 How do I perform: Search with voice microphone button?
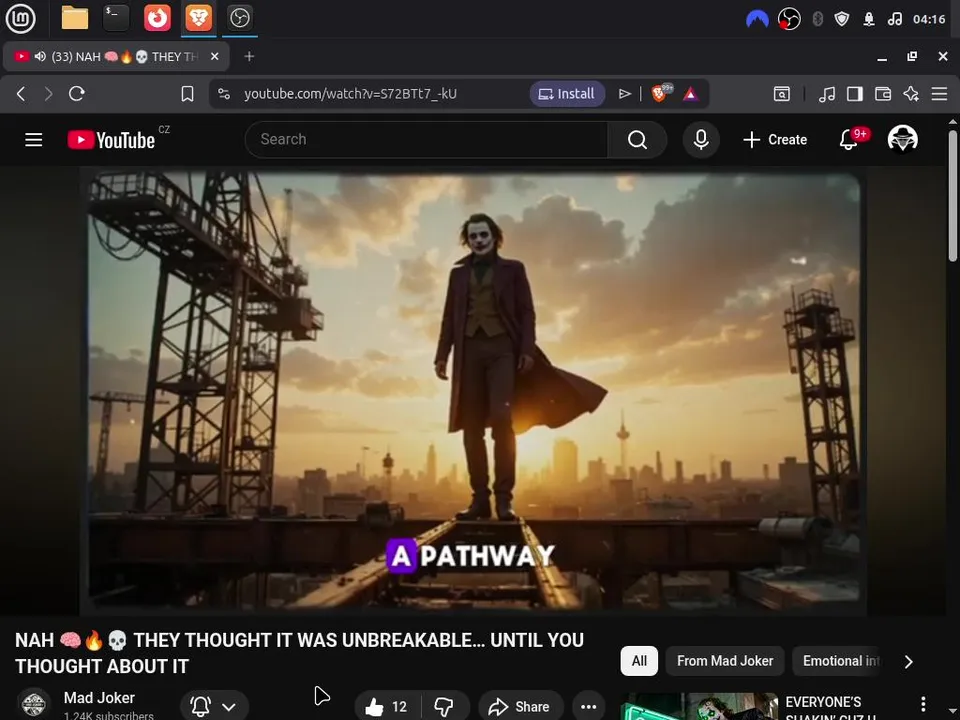pos(701,140)
